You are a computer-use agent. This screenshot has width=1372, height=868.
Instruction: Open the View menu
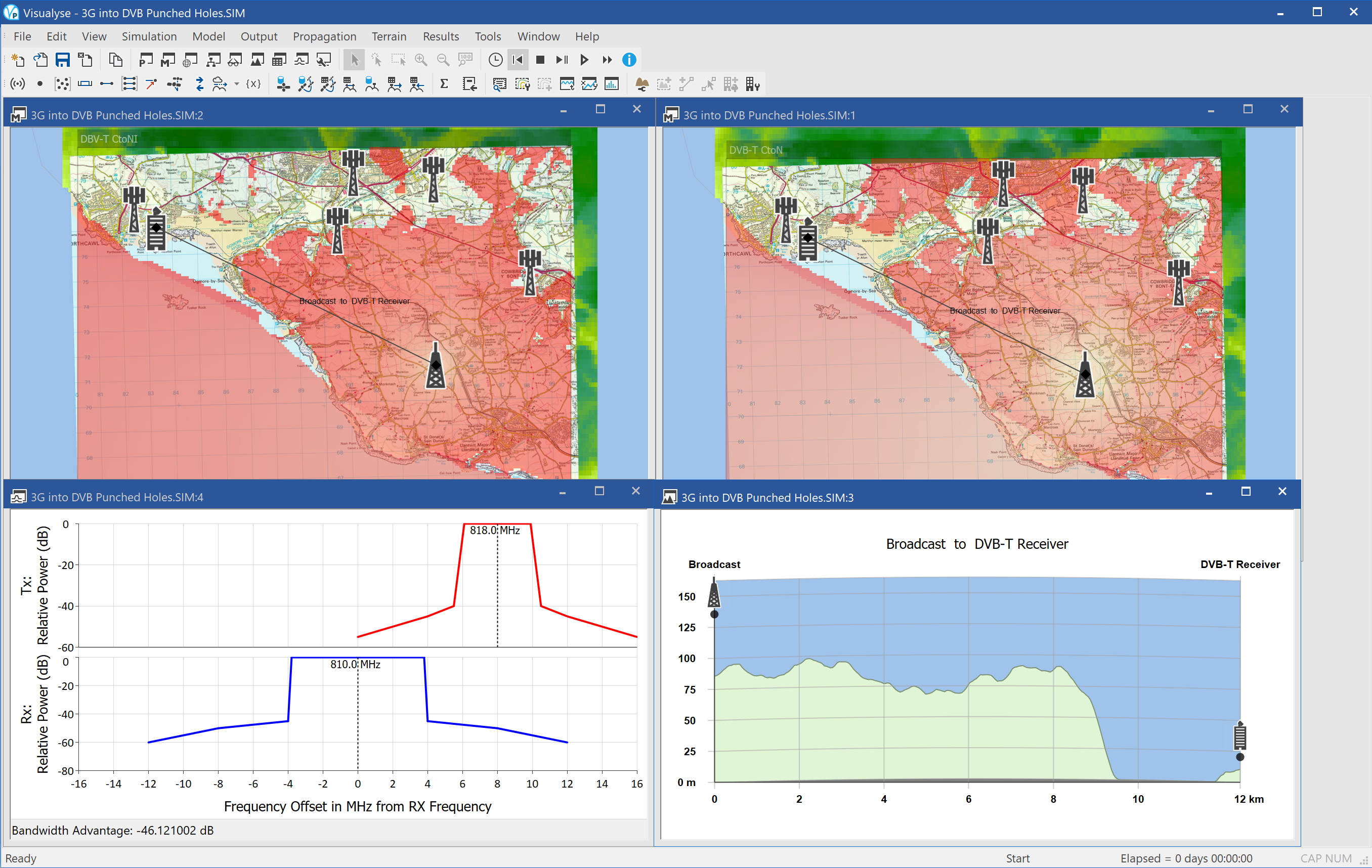tap(94, 36)
